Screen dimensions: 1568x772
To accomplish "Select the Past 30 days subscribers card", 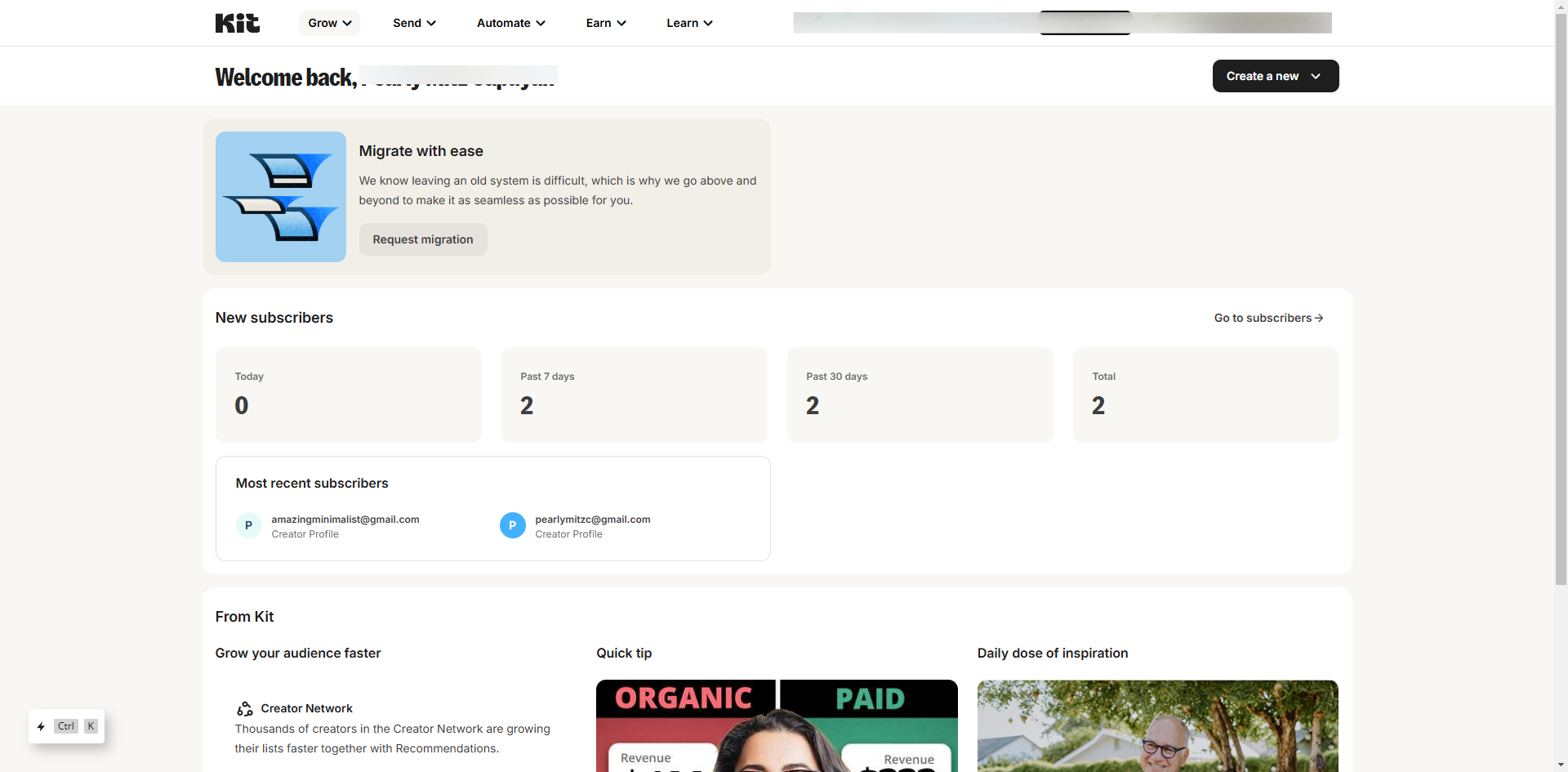I will click(x=920, y=395).
